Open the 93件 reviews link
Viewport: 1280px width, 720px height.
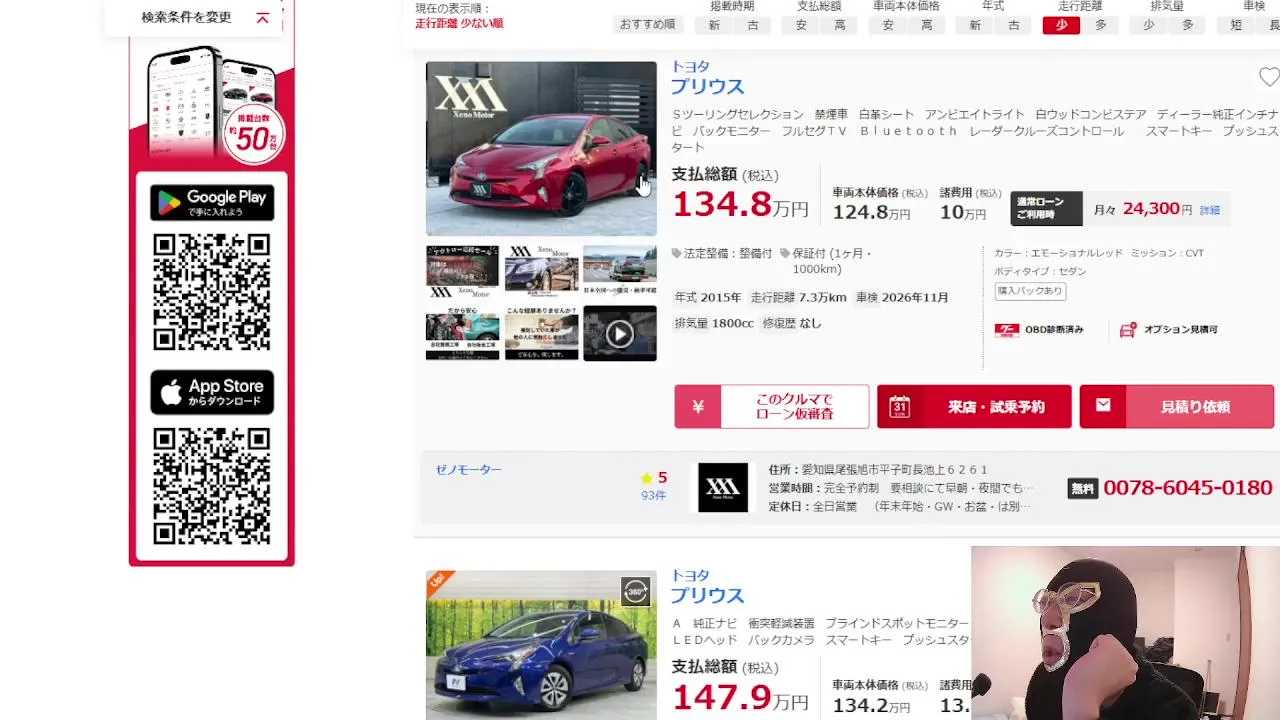click(654, 495)
